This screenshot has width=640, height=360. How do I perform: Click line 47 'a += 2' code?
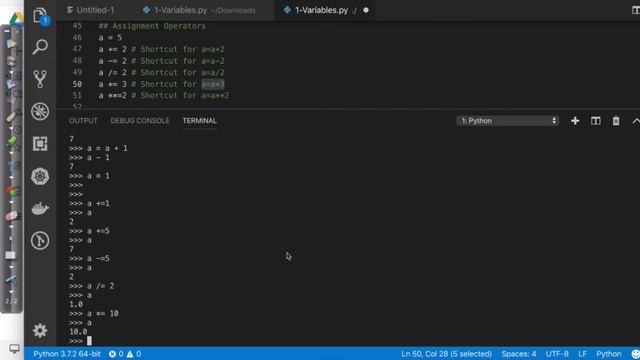pos(112,49)
